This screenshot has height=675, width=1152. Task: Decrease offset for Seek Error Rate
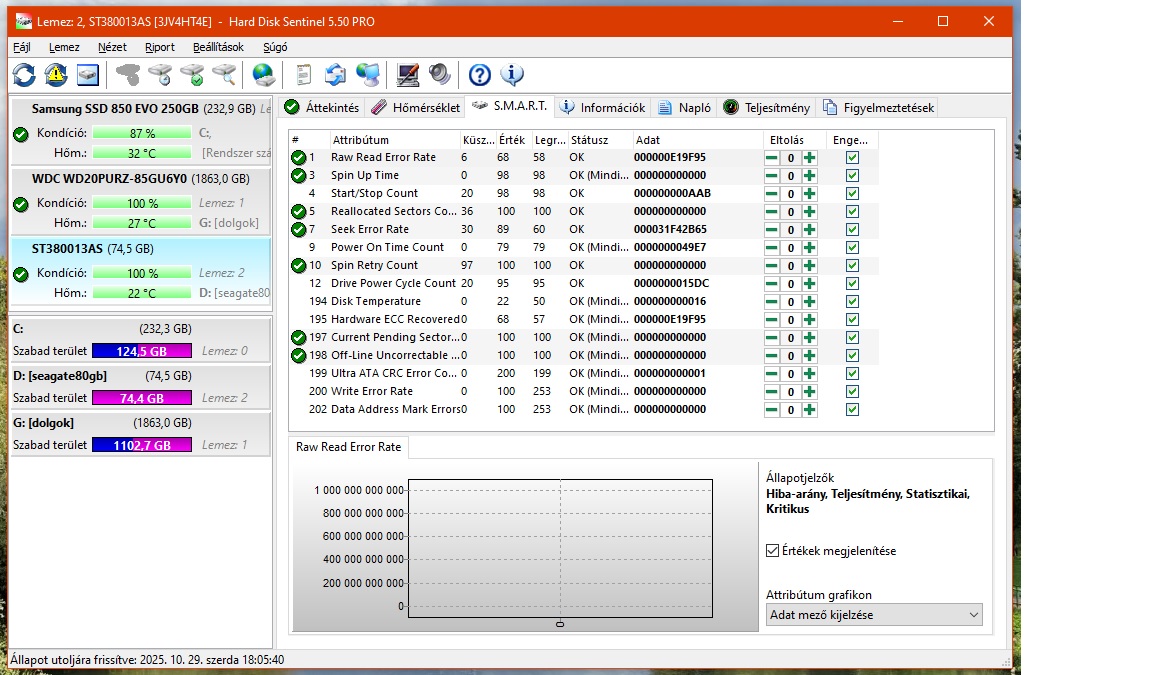click(772, 230)
